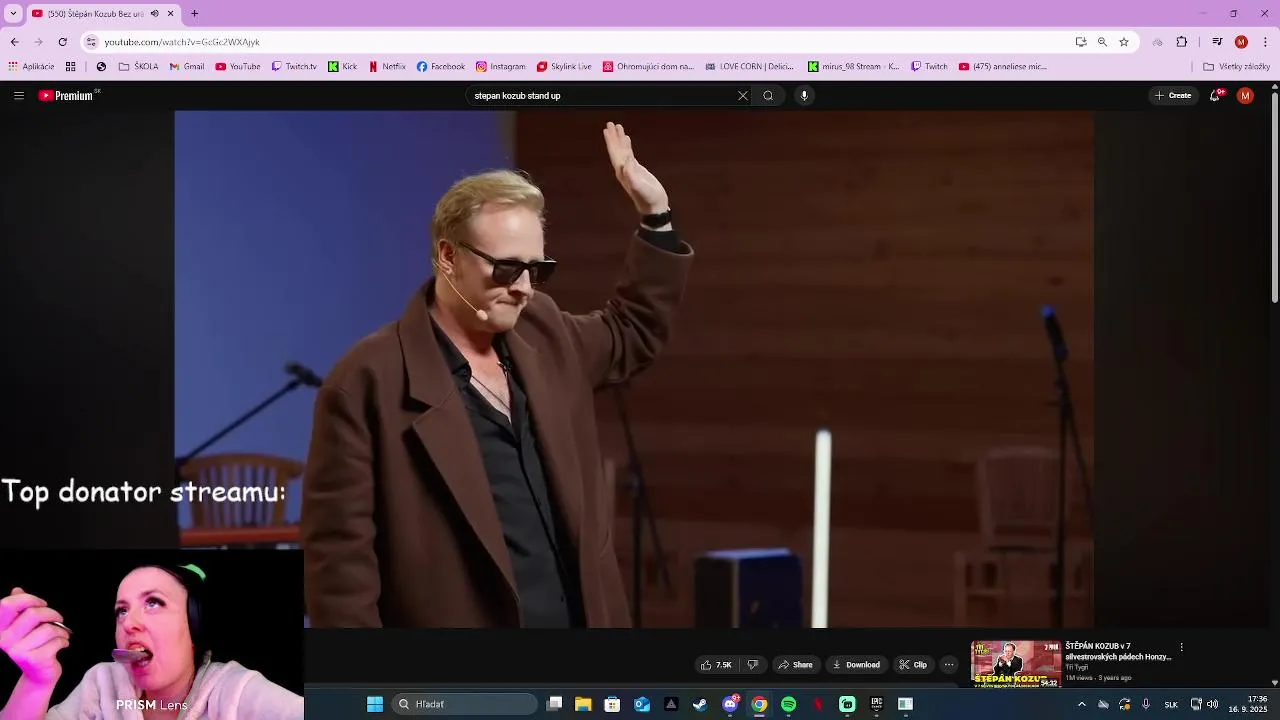This screenshot has width=1280, height=720.
Task: Open the LOVE CORN bookmark
Action: (x=749, y=67)
